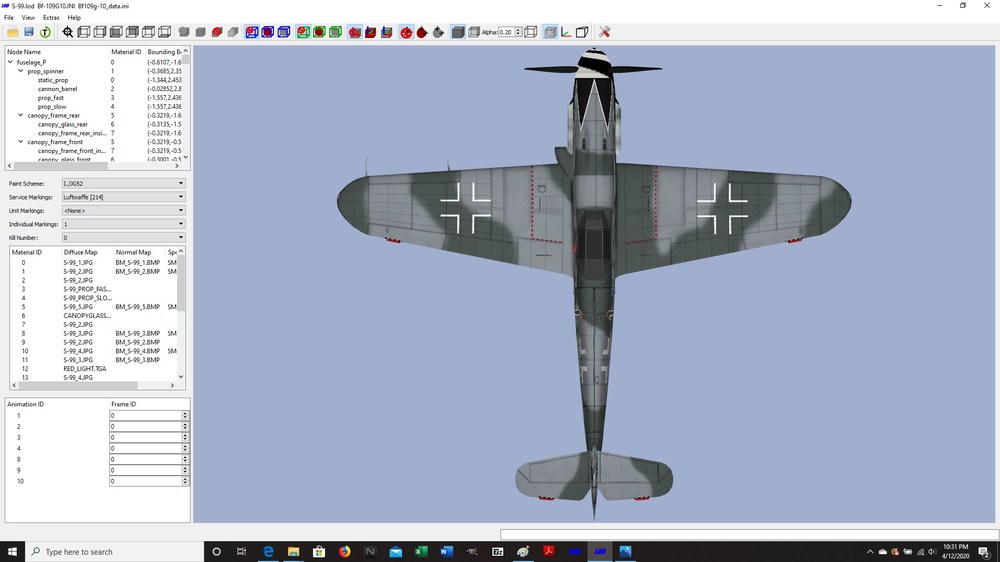Click the Frame ID spinner for animation 10
This screenshot has height=562, width=1000.
[x=185, y=481]
